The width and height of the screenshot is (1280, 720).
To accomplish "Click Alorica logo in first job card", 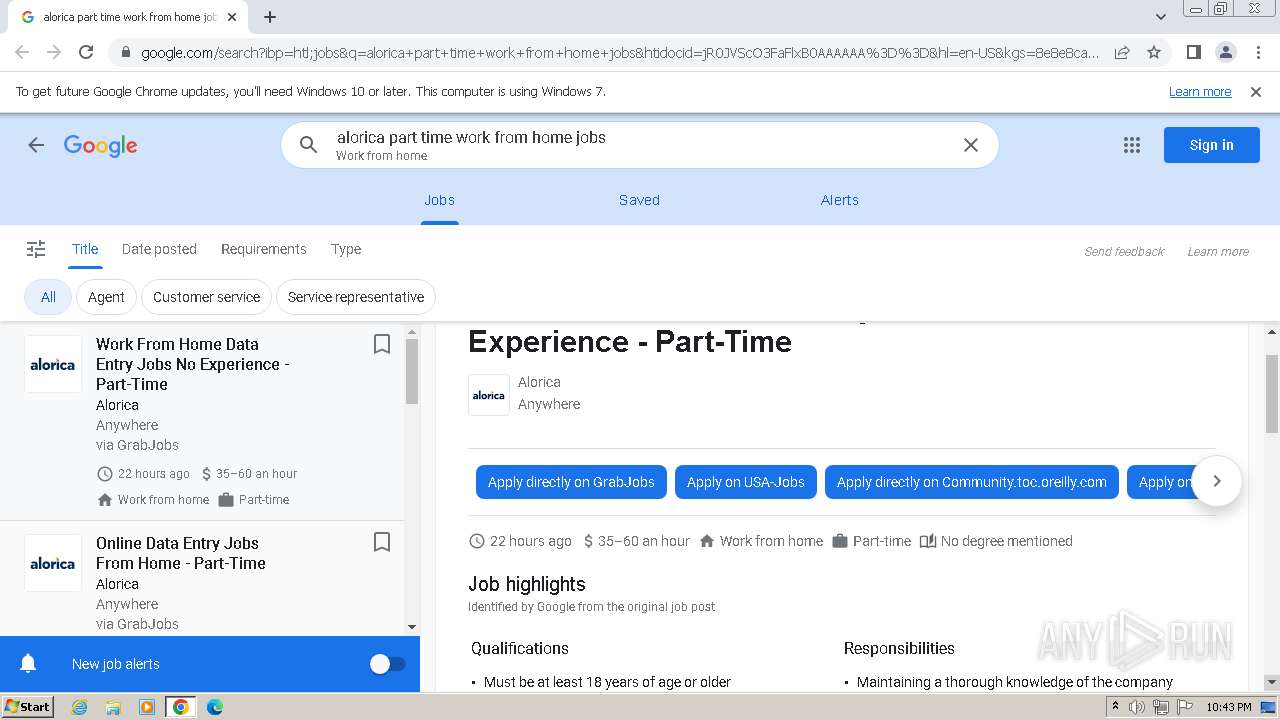I will tap(53, 364).
